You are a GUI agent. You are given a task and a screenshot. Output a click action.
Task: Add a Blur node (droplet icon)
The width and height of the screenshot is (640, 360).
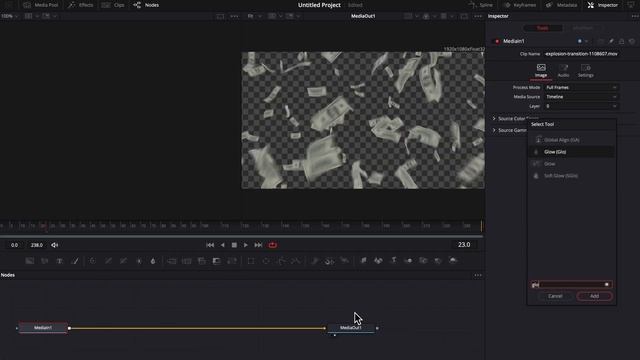(153, 261)
